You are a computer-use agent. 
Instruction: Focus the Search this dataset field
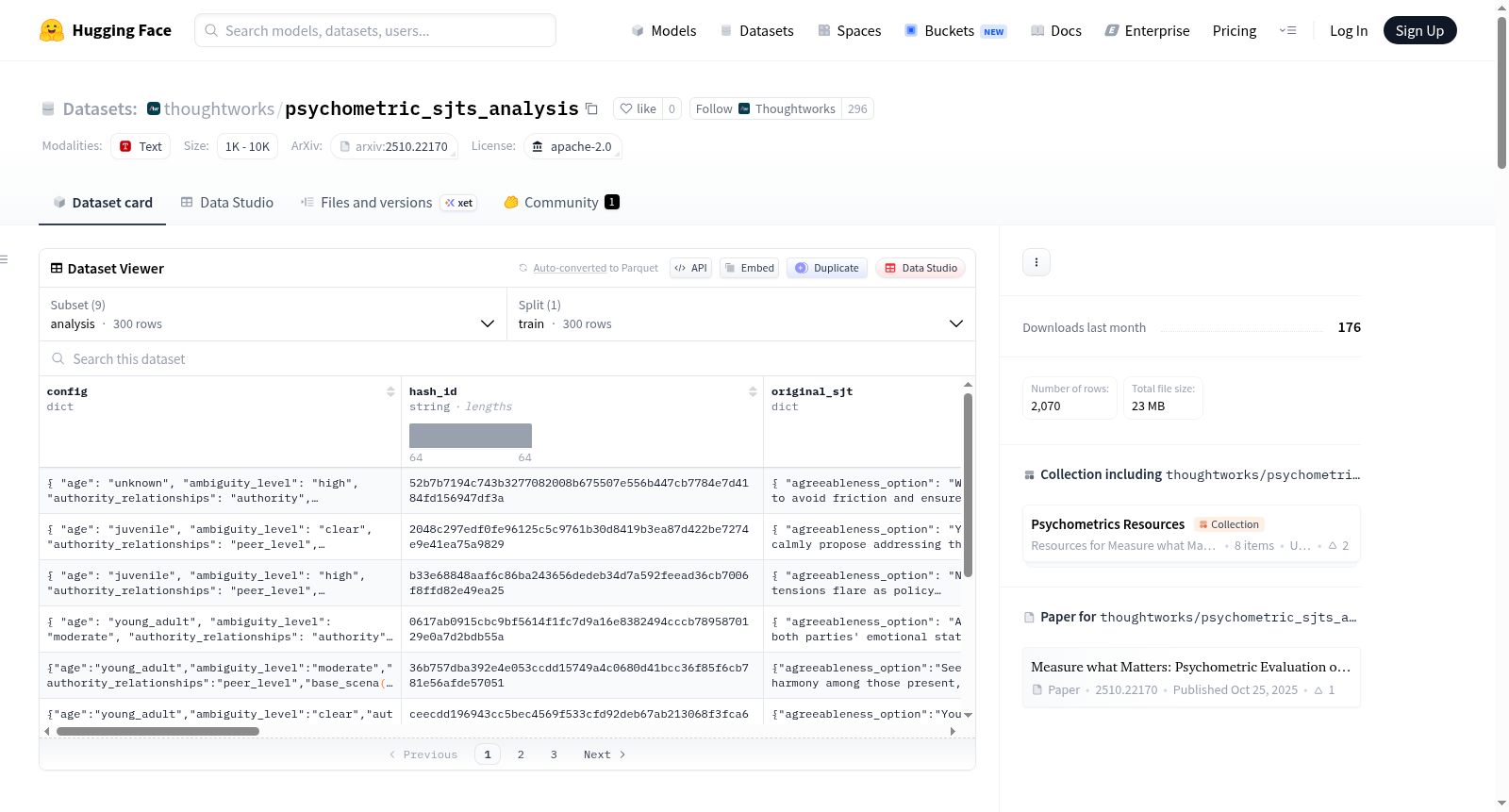tap(507, 358)
